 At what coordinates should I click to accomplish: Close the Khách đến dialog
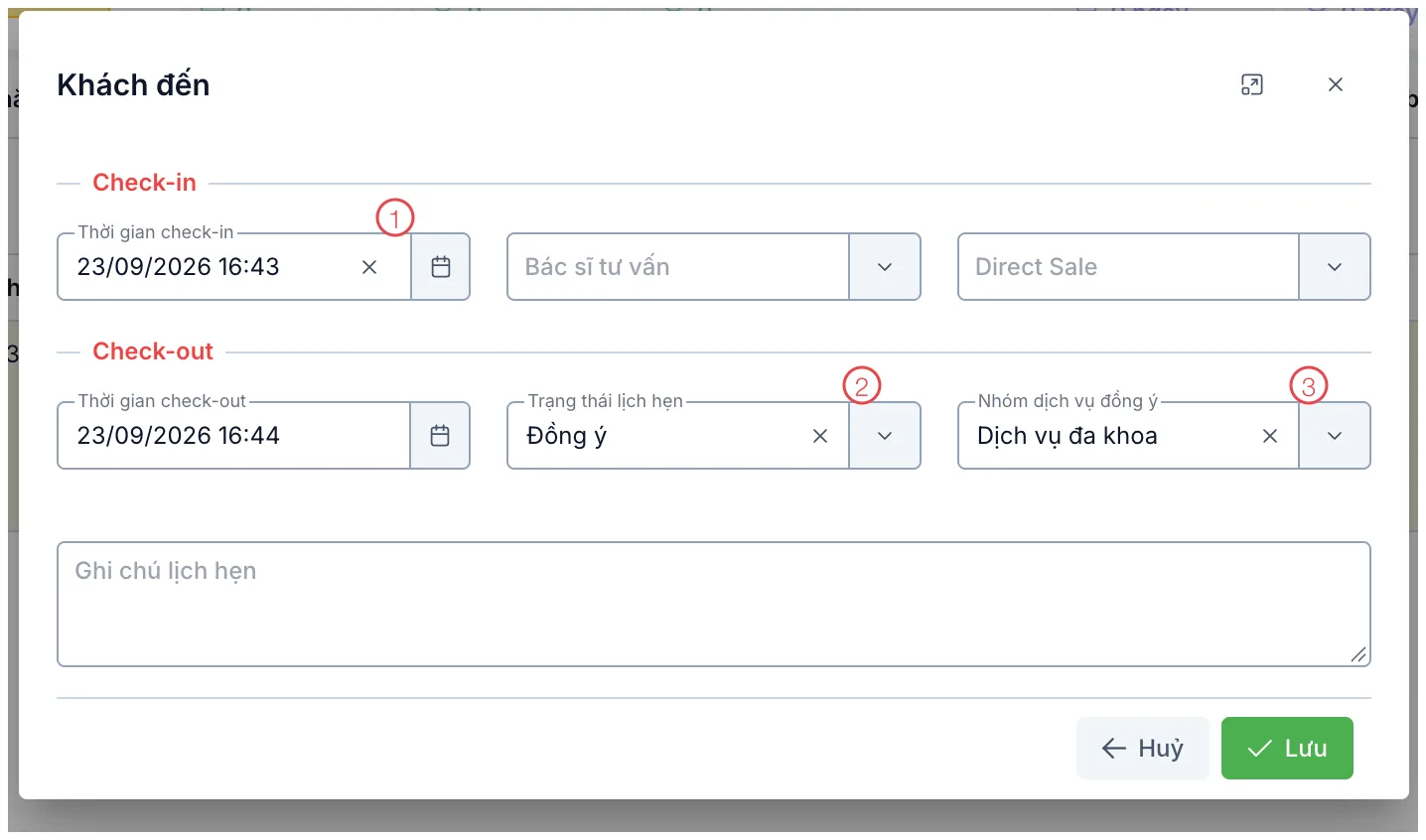click(x=1336, y=85)
